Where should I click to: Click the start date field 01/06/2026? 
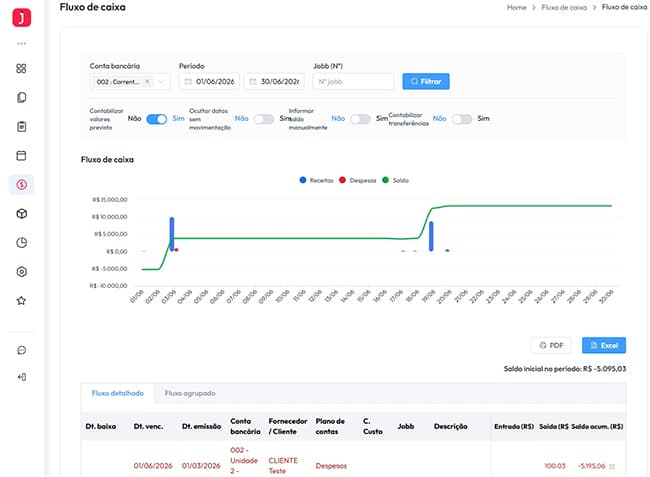(x=209, y=82)
